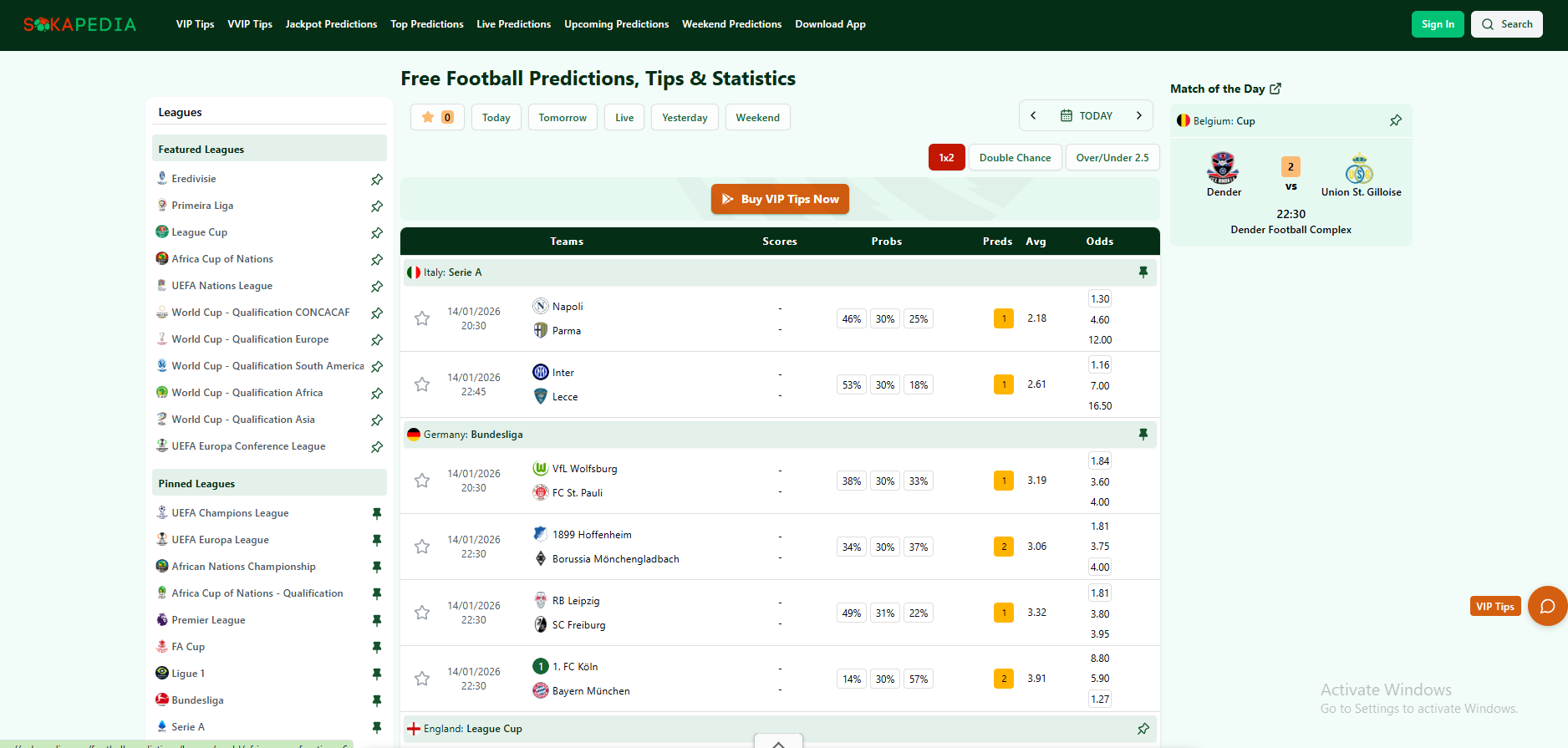
Task: Open the Search box in the header
Action: [1506, 24]
